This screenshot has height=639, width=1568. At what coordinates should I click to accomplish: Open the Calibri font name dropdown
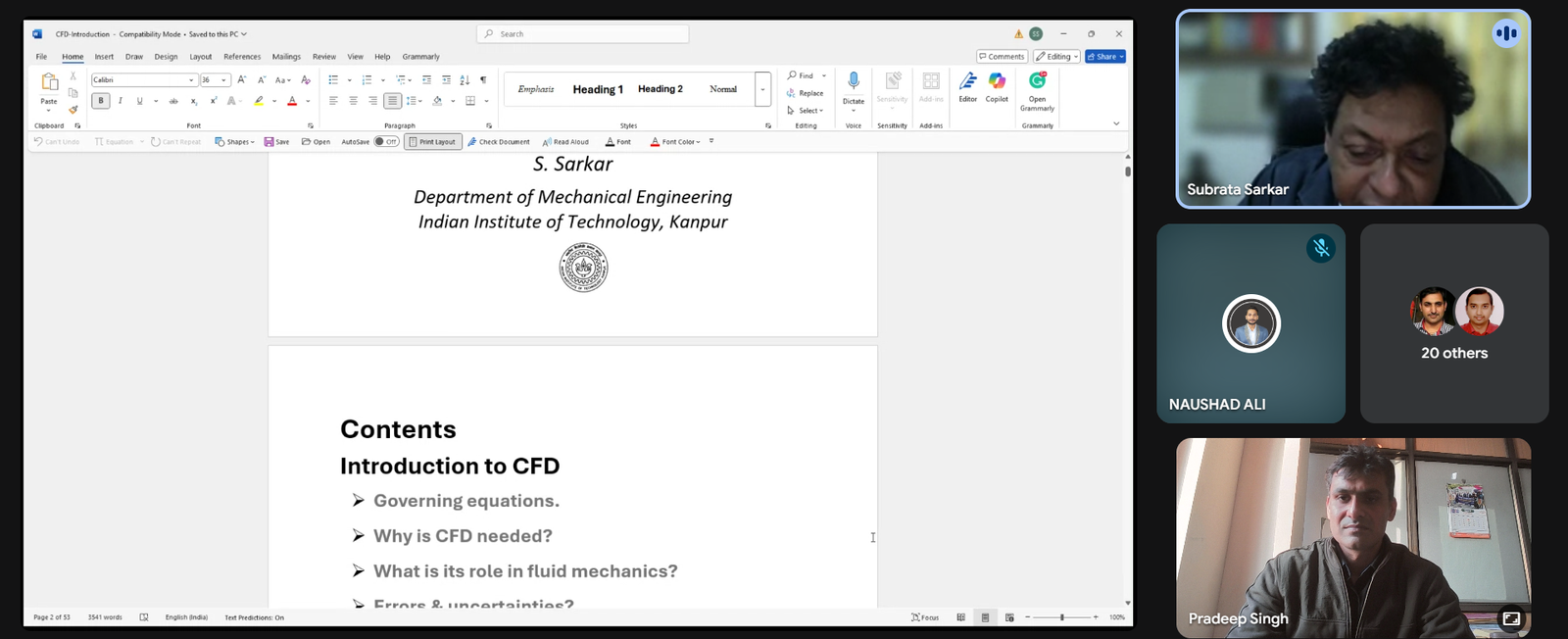point(191,80)
